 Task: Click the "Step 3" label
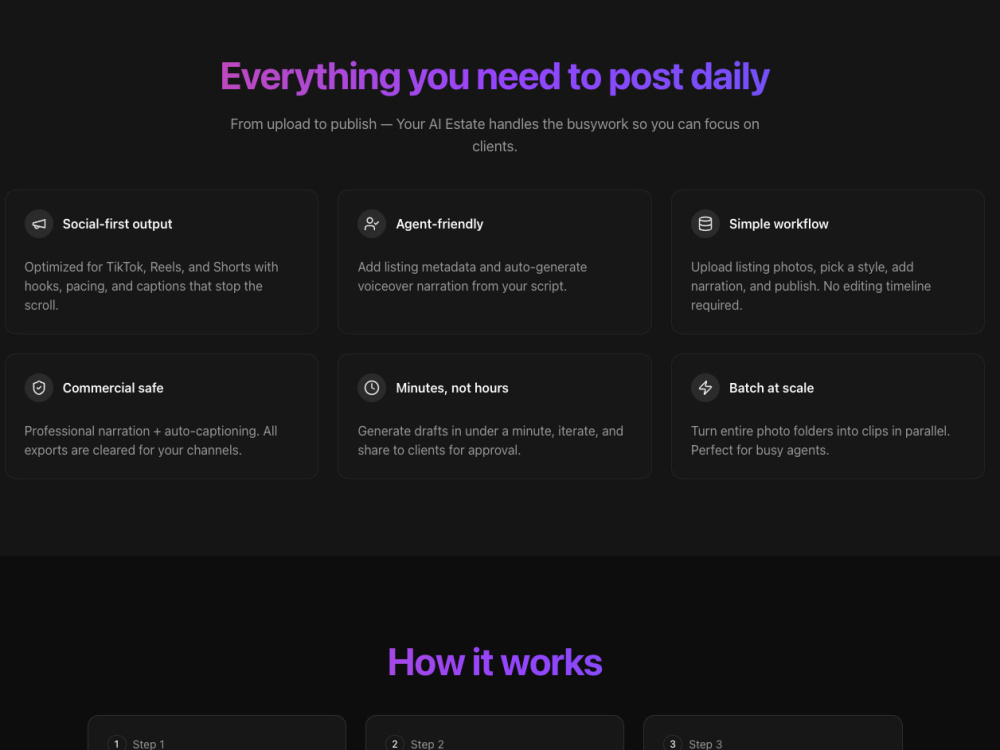705,744
